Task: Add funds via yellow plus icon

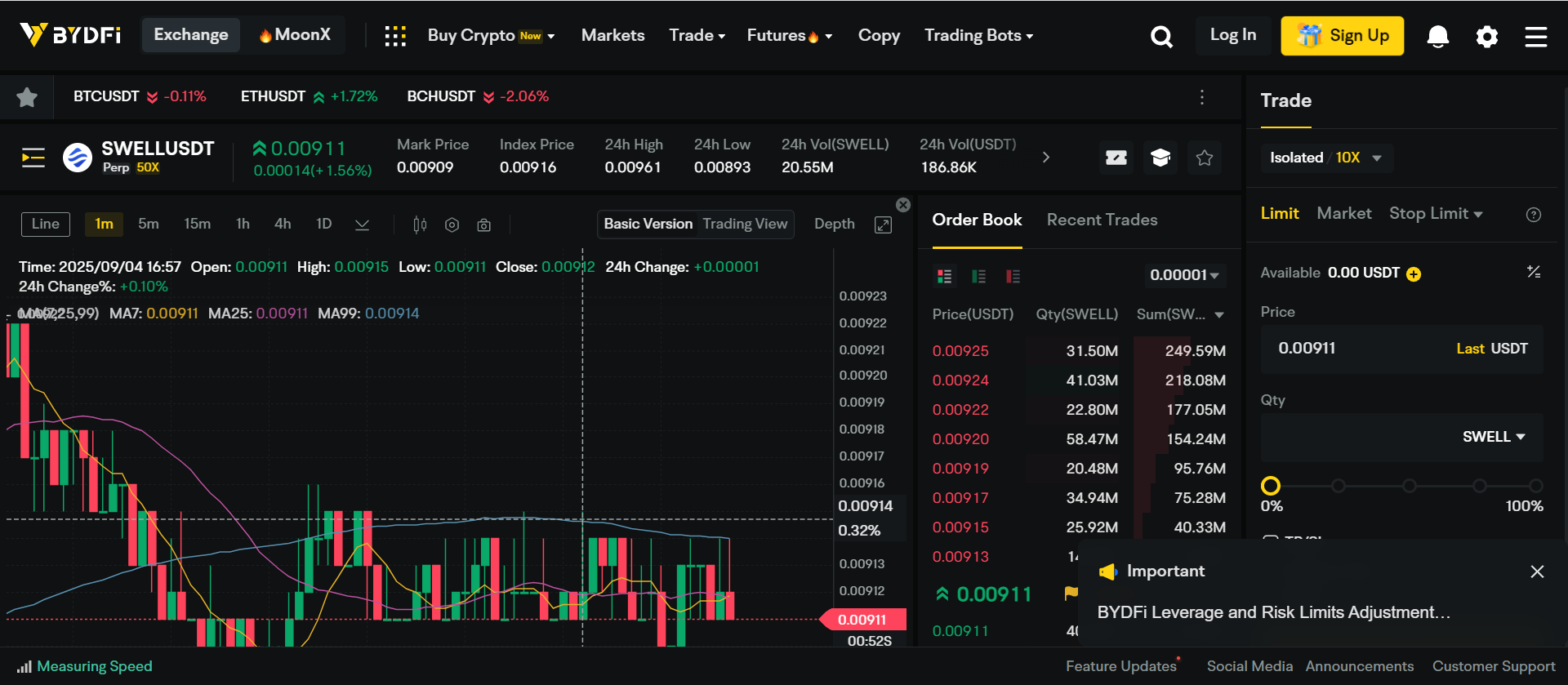Action: 1414,274
